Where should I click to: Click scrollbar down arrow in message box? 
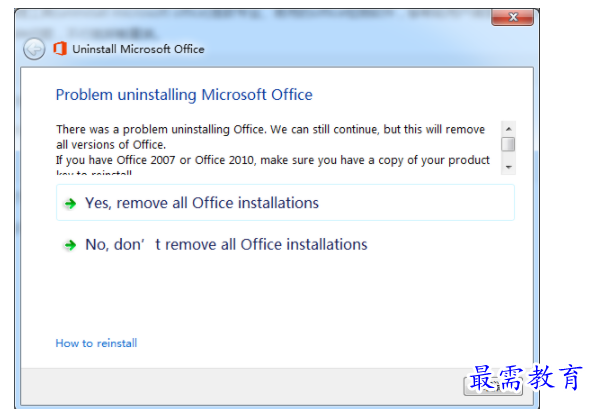tap(508, 167)
